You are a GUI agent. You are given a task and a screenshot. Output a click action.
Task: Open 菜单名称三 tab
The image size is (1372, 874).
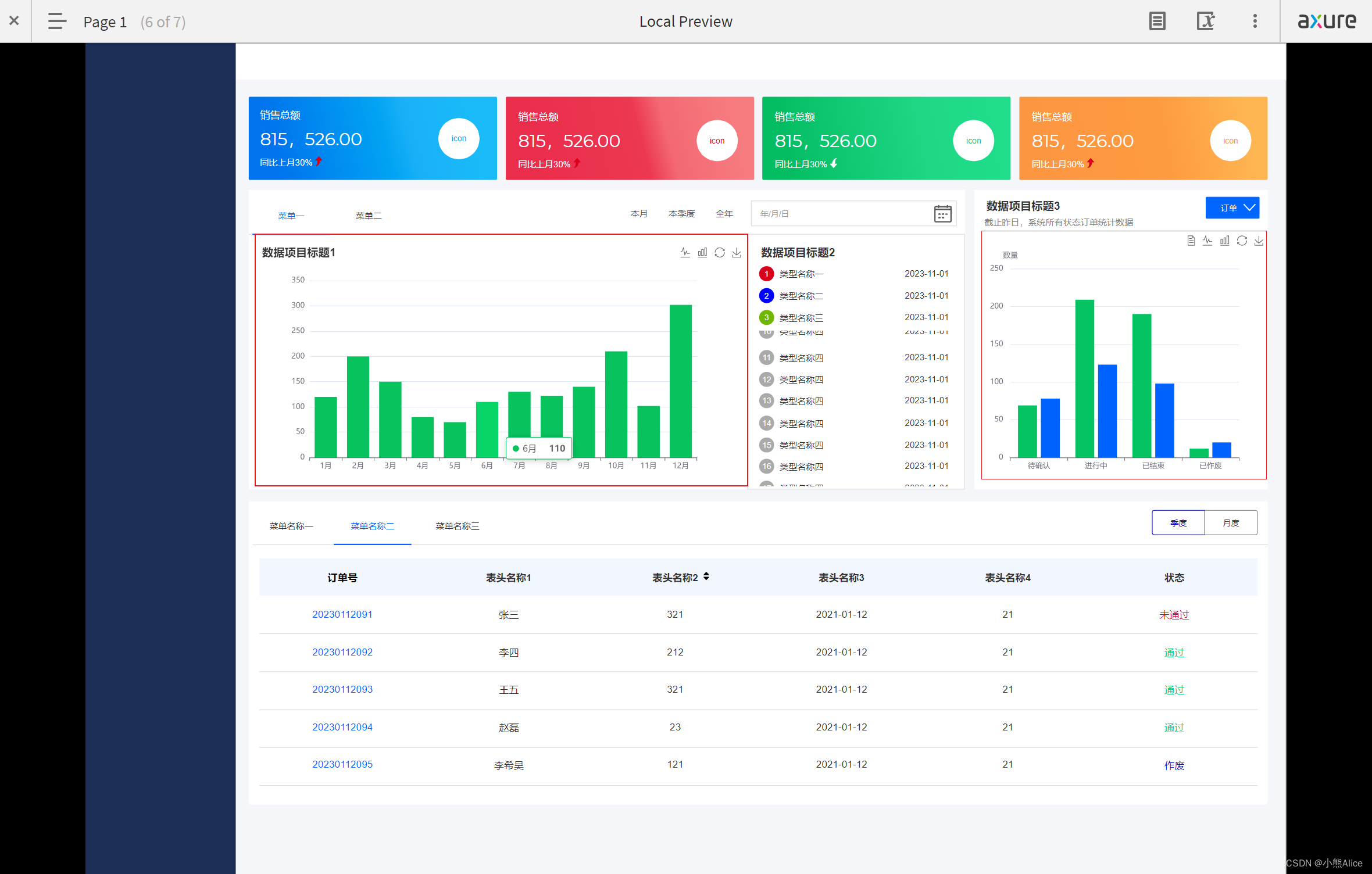[x=457, y=526]
